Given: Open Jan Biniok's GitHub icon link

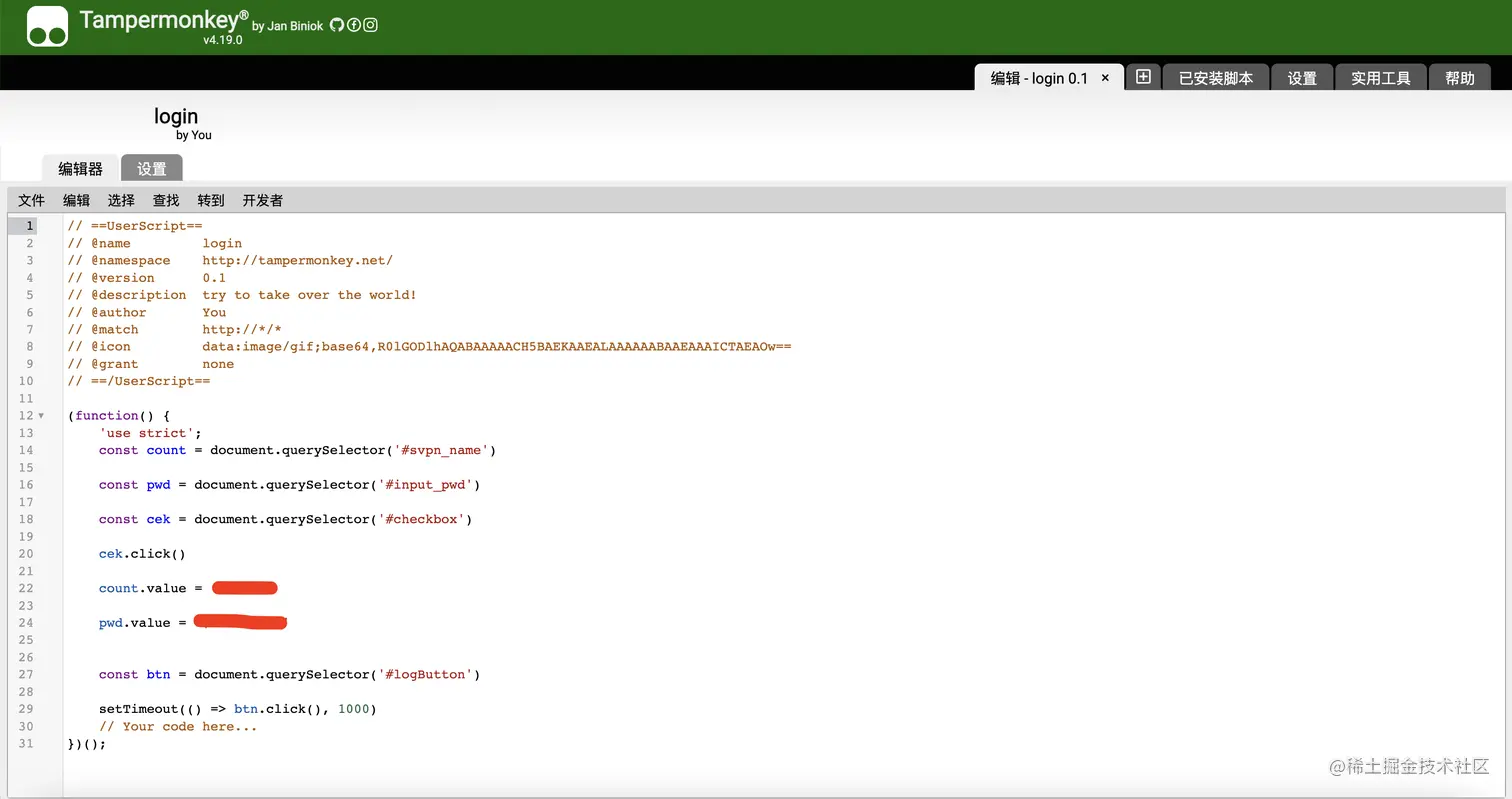Looking at the screenshot, I should [336, 25].
